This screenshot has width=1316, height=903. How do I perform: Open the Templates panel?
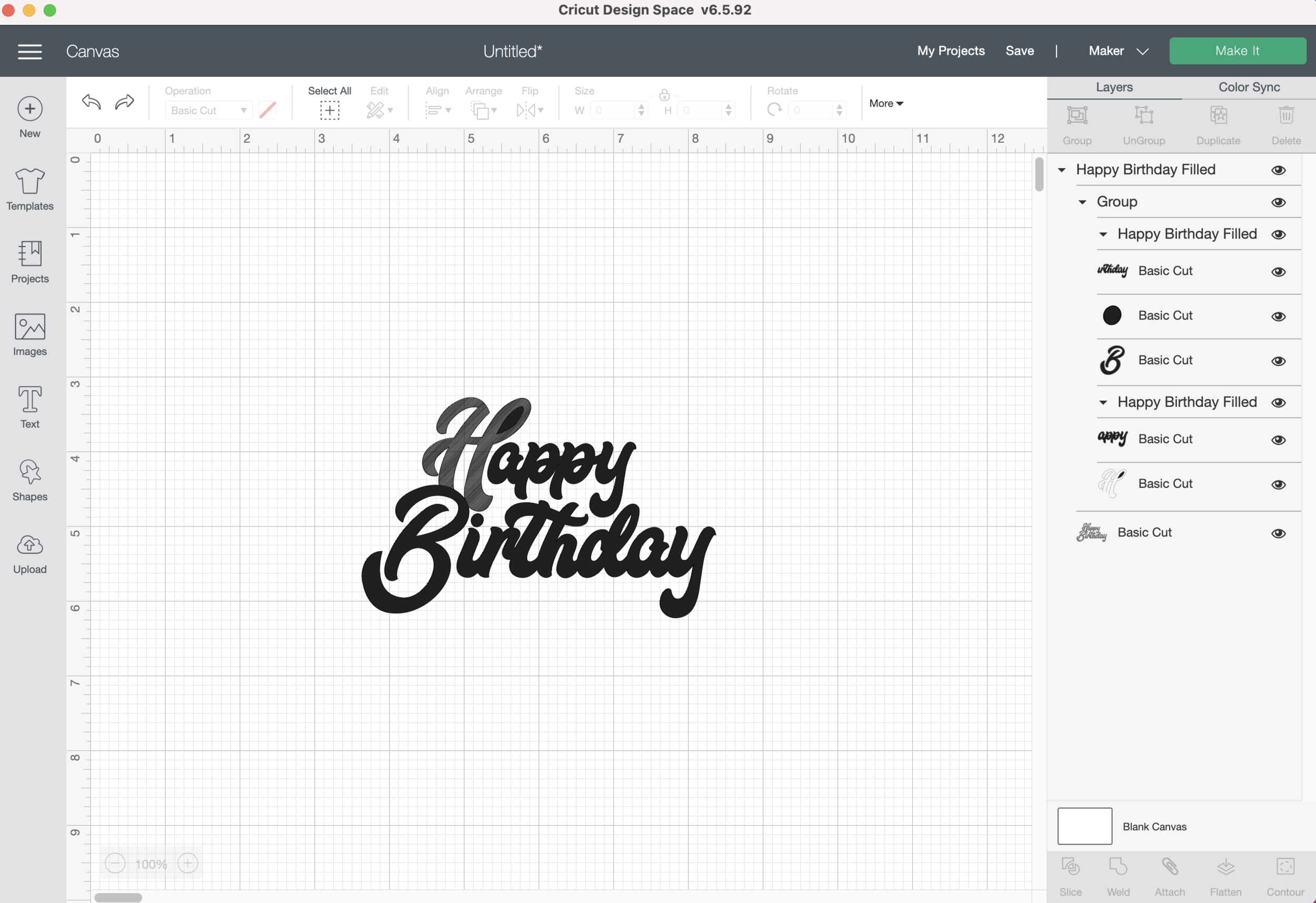[29, 189]
